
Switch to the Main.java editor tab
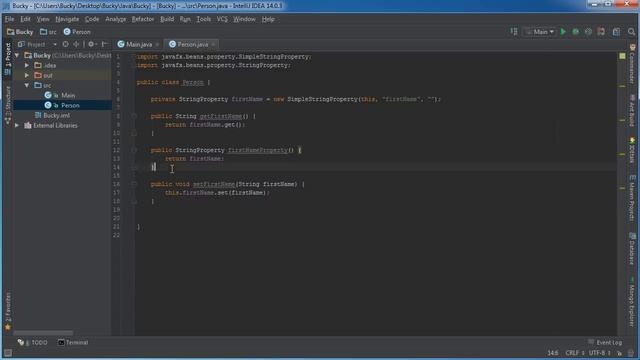coord(138,44)
